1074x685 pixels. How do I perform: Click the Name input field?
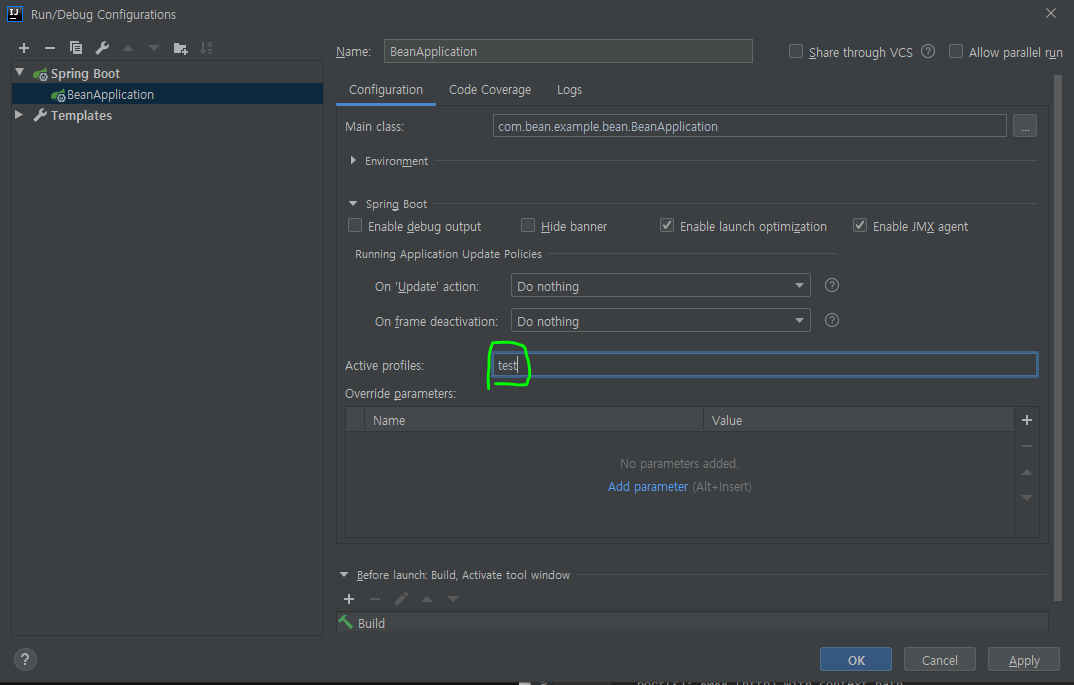pyautogui.click(x=568, y=51)
